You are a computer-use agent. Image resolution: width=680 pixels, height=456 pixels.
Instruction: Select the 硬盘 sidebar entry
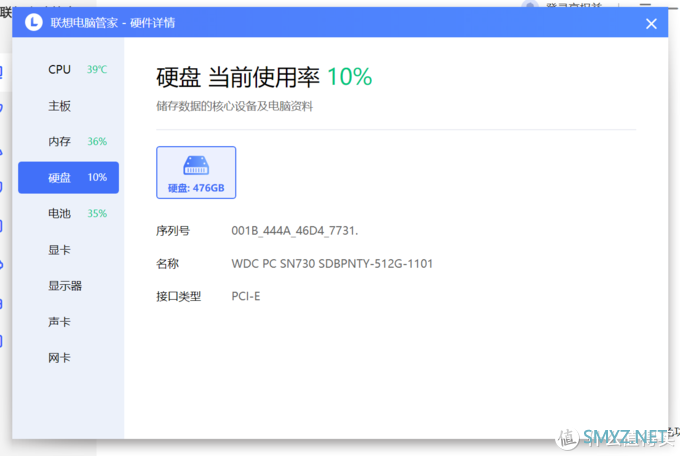tap(69, 177)
